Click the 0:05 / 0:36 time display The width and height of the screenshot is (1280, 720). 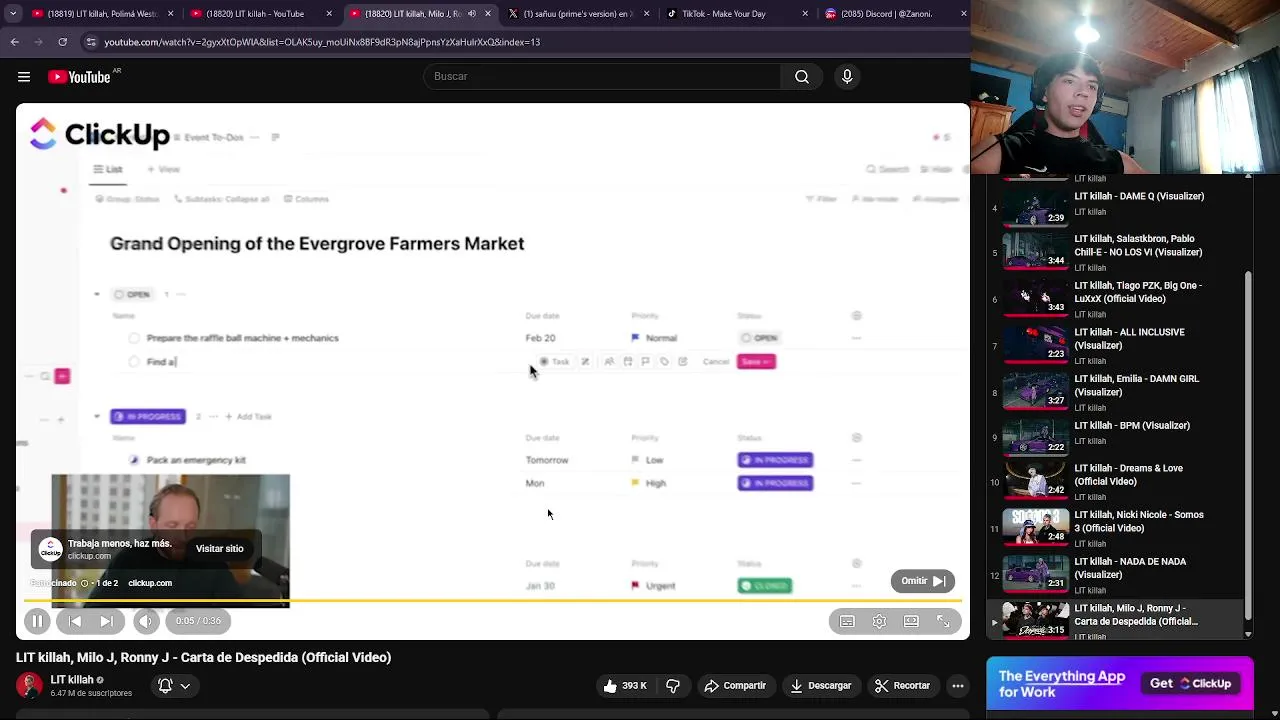point(198,621)
